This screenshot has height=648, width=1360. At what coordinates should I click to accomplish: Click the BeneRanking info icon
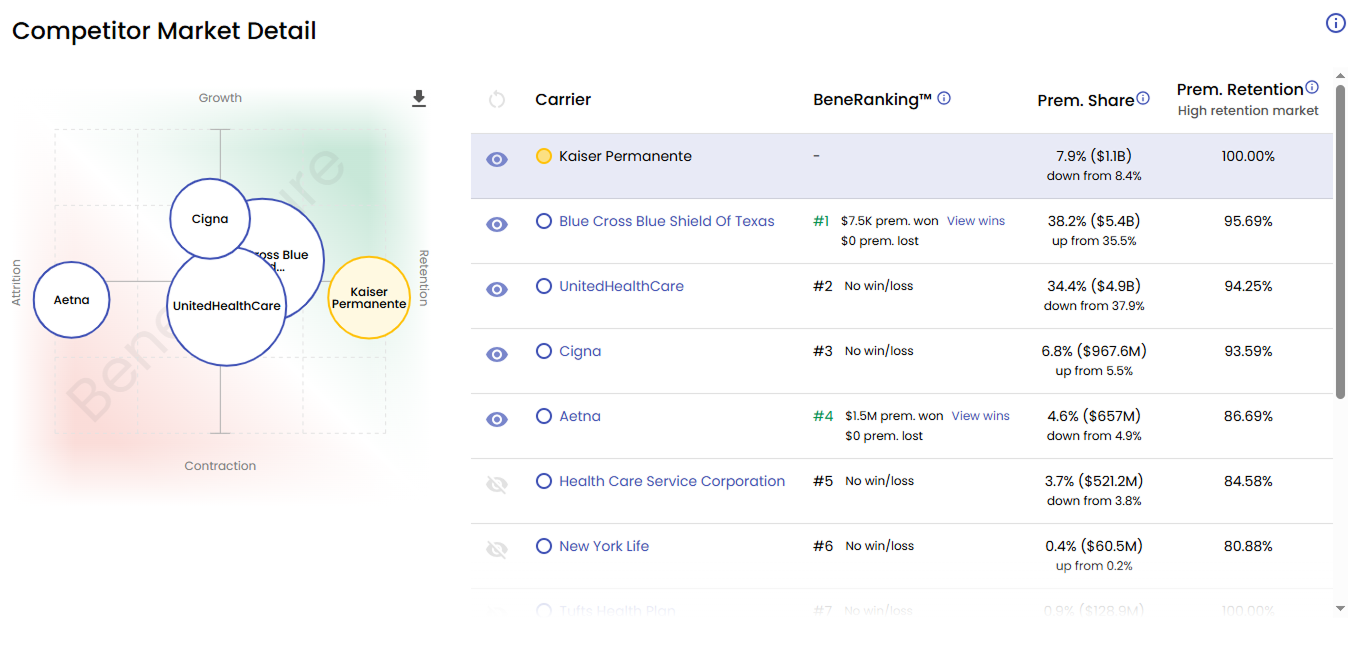pos(945,98)
